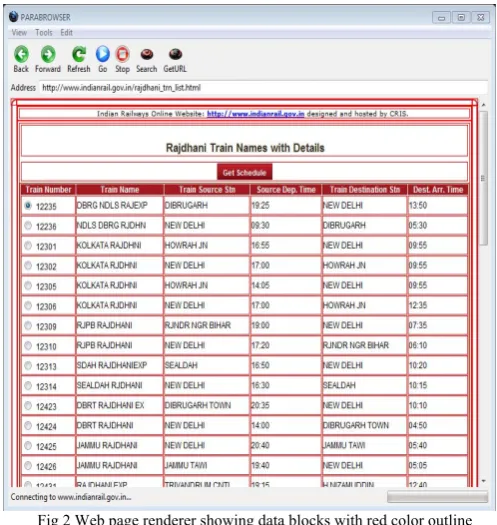Click the DBRT RAJDHANI EX train name cell
497x525 pixels.
[120, 405]
